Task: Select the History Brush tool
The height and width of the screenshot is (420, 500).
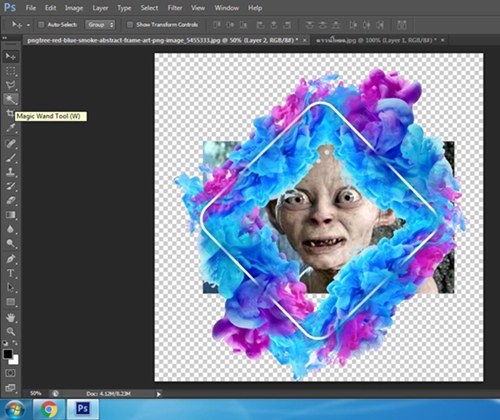Action: 10,186
